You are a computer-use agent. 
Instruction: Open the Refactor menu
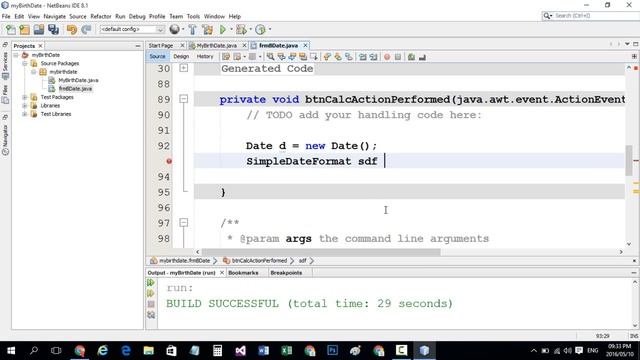(x=101, y=16)
